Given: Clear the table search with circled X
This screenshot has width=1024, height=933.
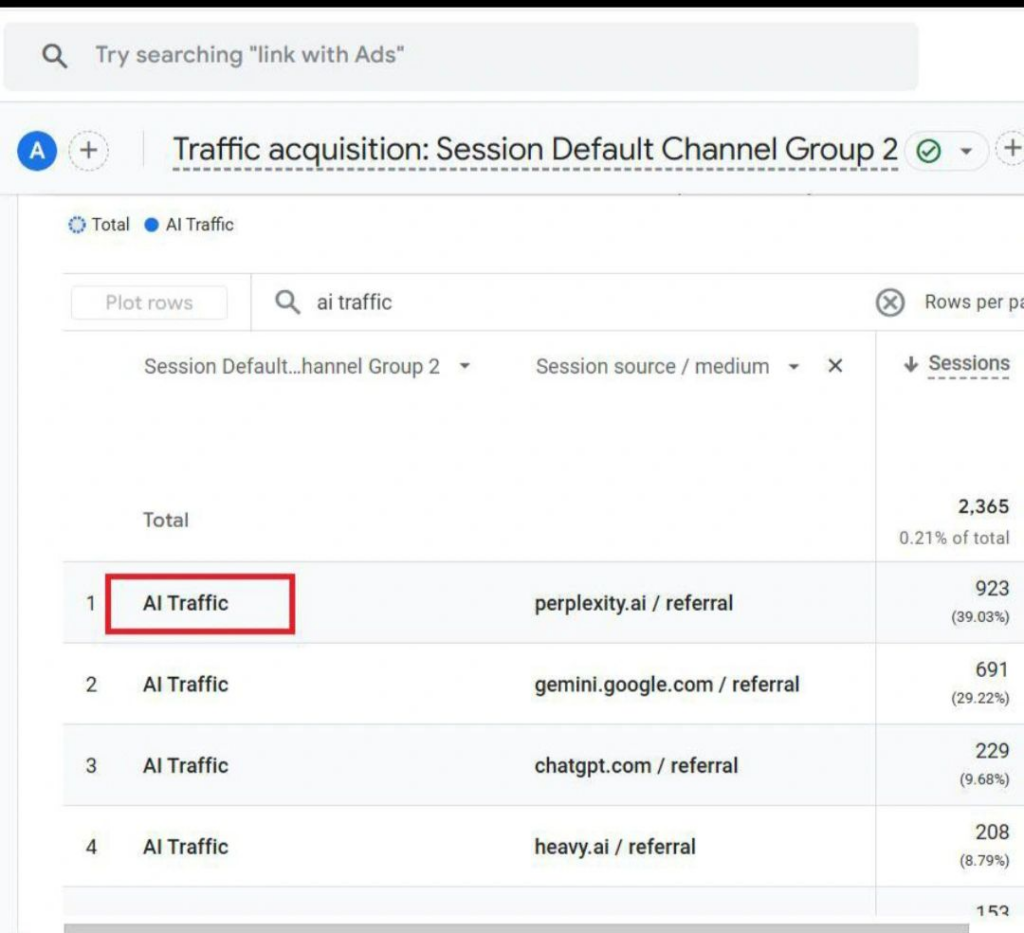Looking at the screenshot, I should [x=889, y=302].
